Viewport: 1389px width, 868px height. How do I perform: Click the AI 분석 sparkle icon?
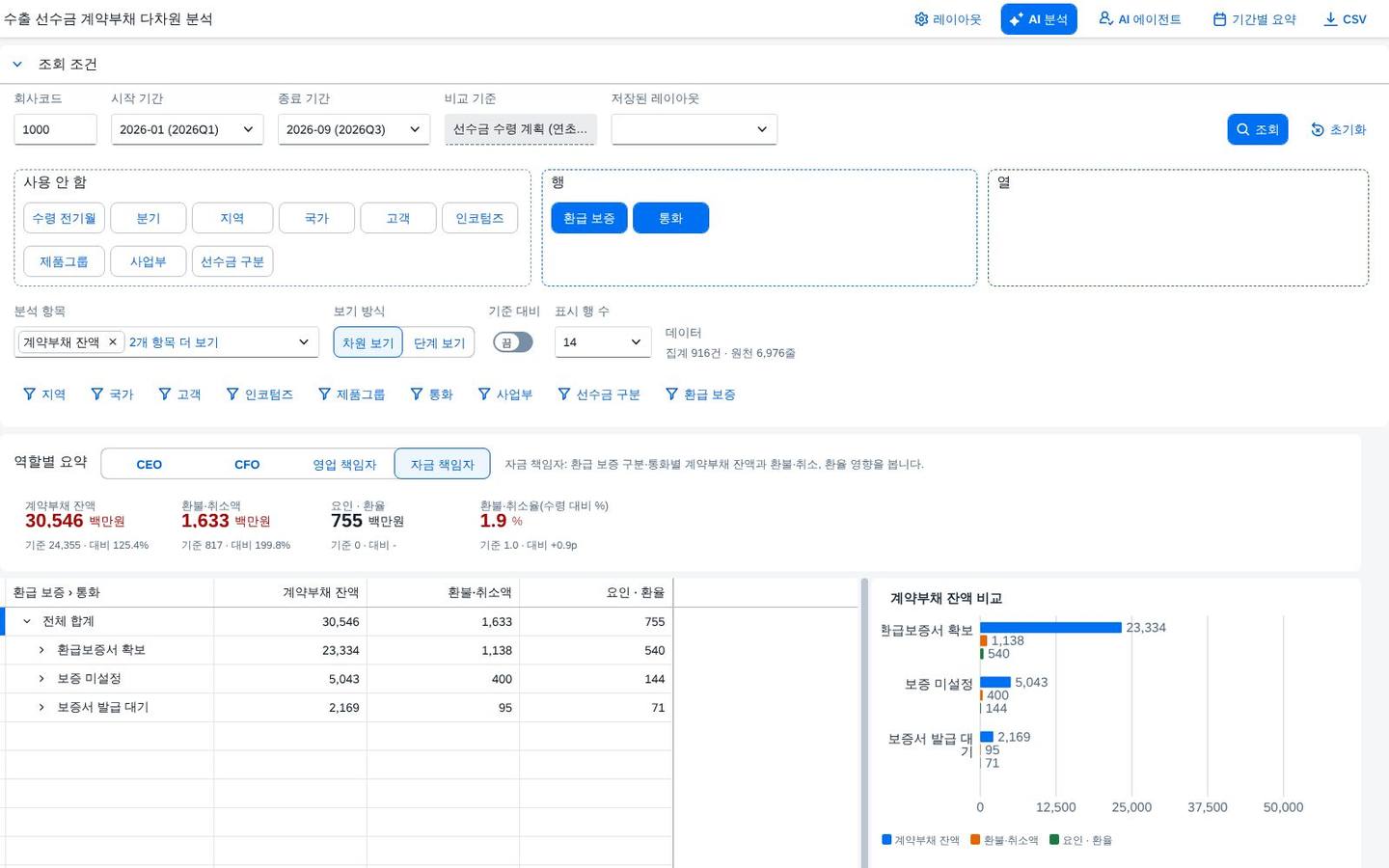(x=1016, y=19)
